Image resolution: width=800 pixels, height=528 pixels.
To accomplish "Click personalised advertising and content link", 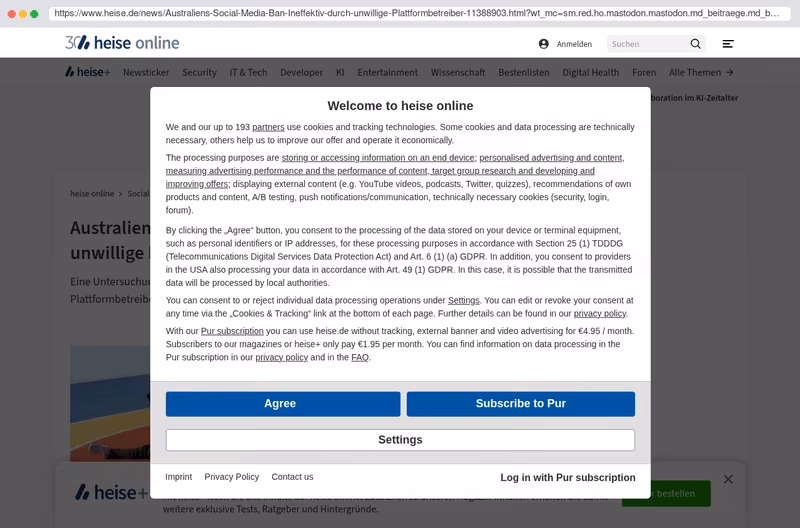I will (551, 158).
